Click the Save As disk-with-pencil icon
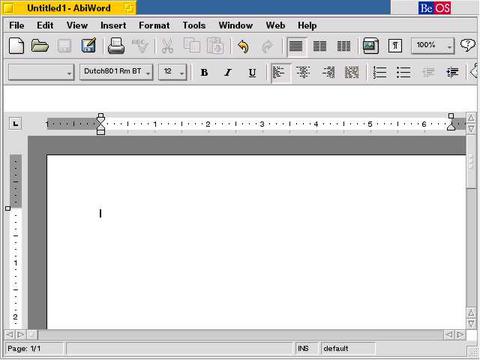This screenshot has width=480, height=360. [x=88, y=46]
